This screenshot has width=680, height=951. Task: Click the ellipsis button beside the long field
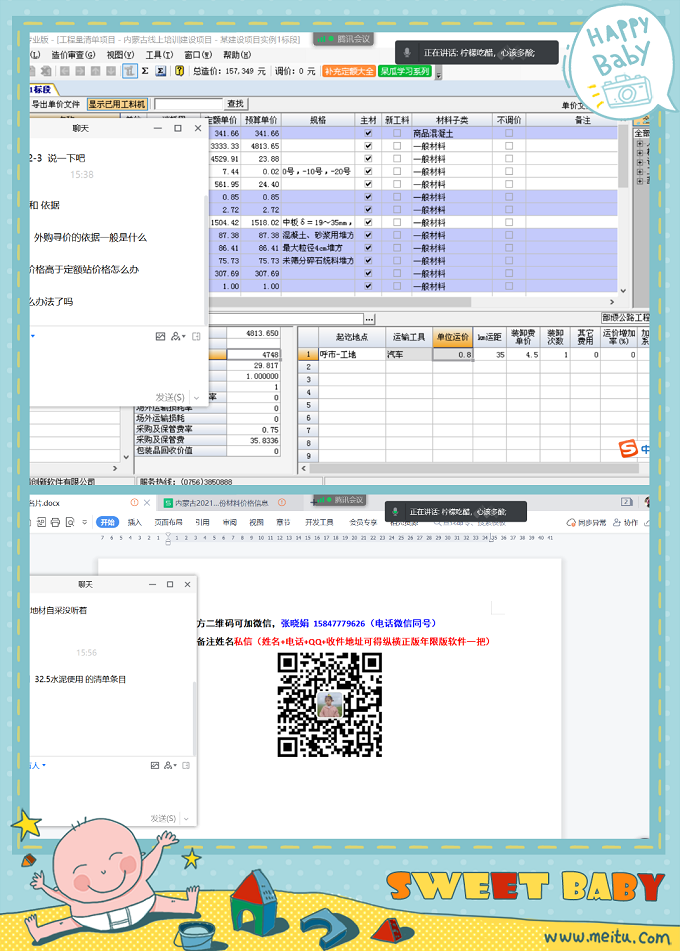[x=369, y=319]
